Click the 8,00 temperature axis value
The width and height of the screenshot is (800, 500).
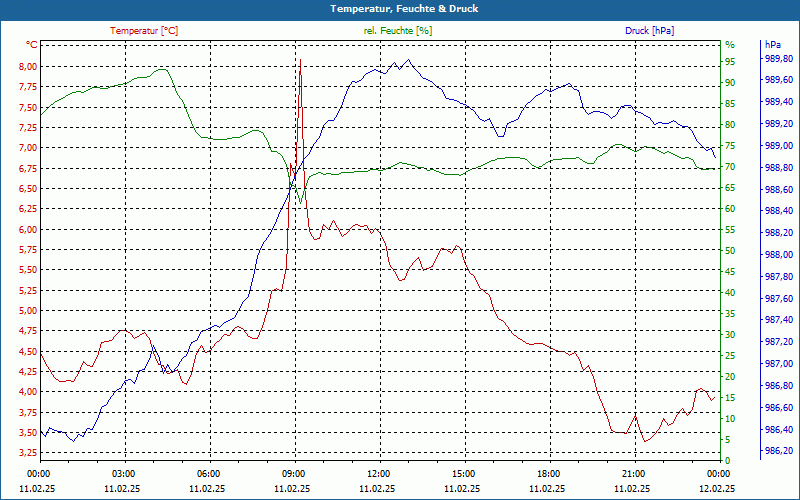click(x=28, y=66)
